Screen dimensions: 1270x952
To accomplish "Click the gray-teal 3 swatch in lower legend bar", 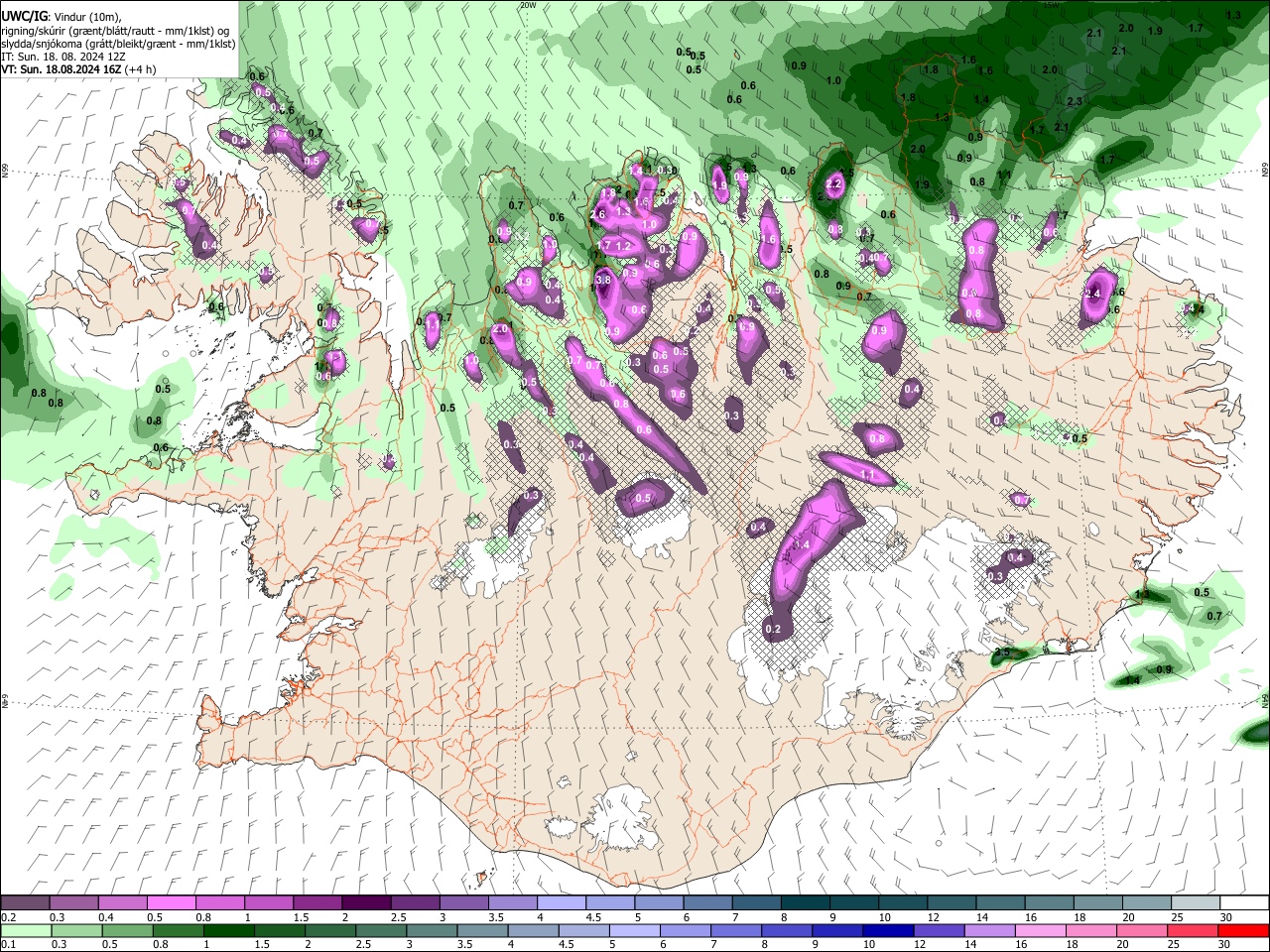I will click(431, 931).
